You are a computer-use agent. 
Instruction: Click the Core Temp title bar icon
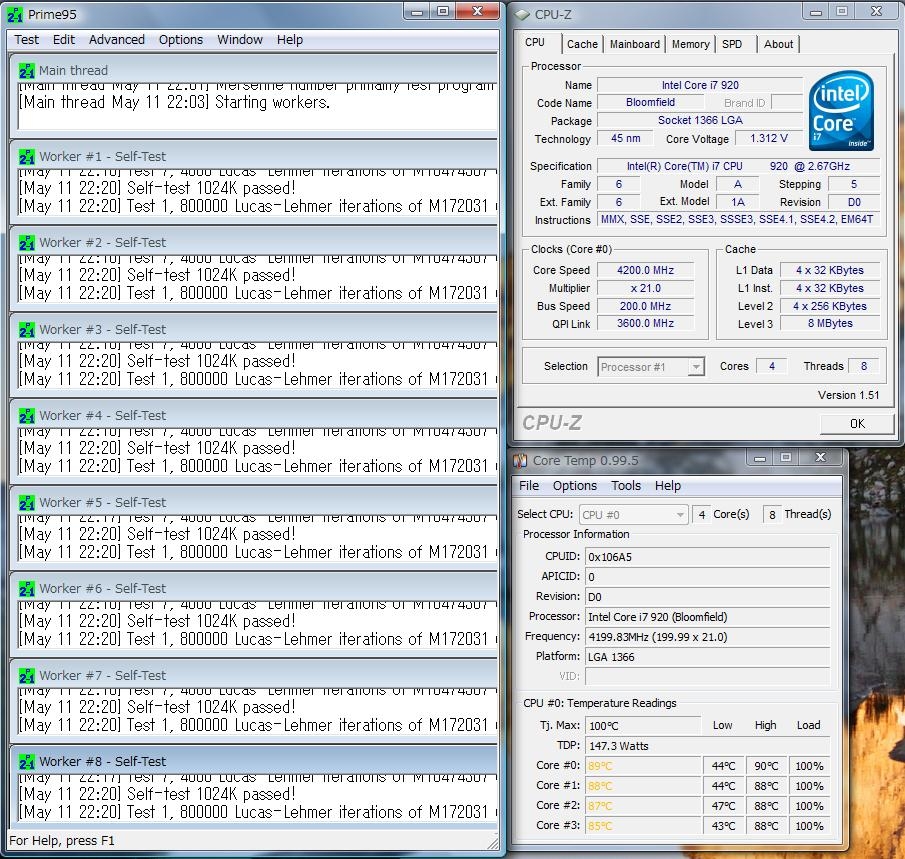point(520,461)
